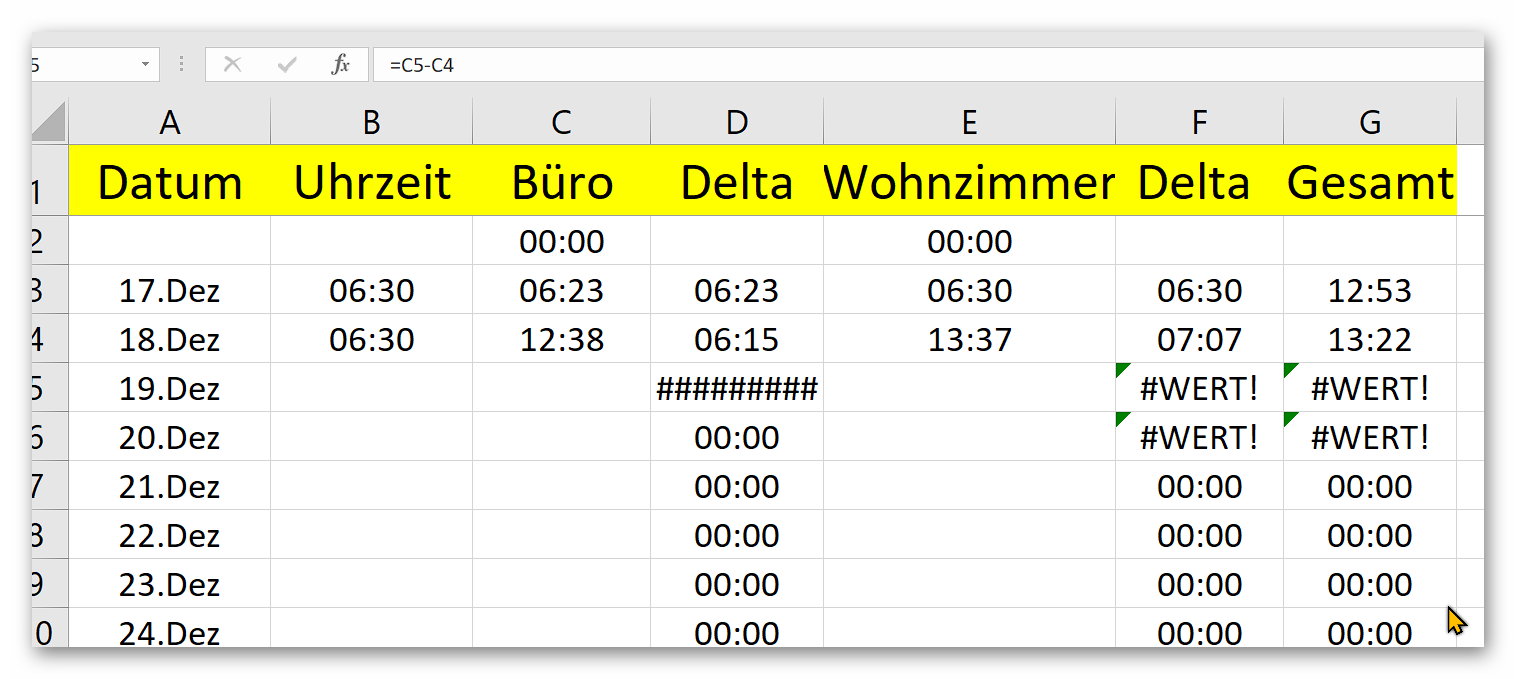Select the cell showing #########
The image size is (1516, 679).
coord(737,388)
